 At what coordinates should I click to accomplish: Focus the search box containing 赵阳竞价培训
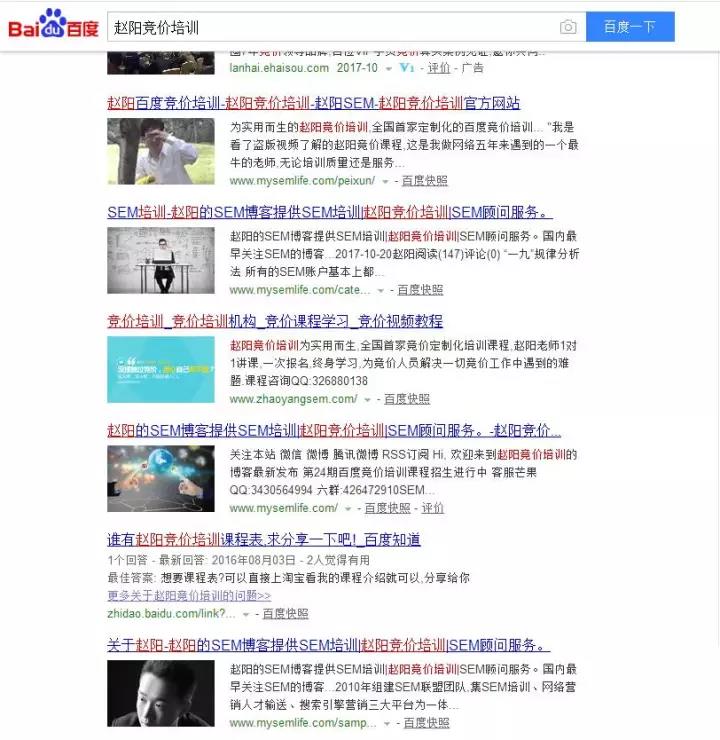click(x=330, y=27)
